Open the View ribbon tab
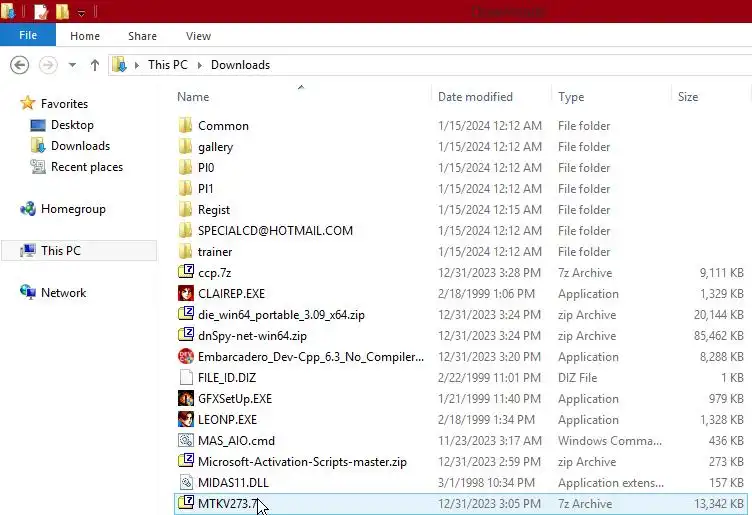Screen dimensions: 752x515 (199, 36)
